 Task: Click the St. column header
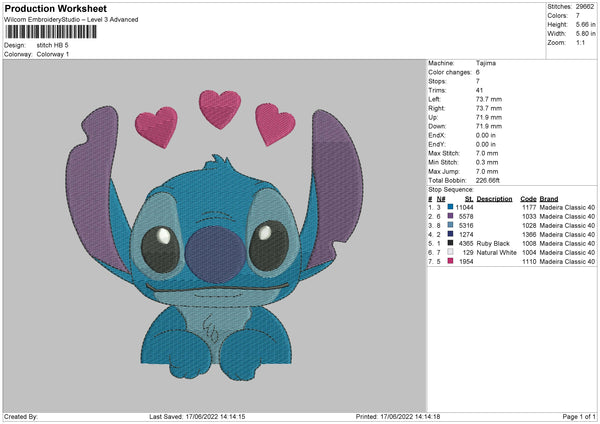(x=467, y=198)
